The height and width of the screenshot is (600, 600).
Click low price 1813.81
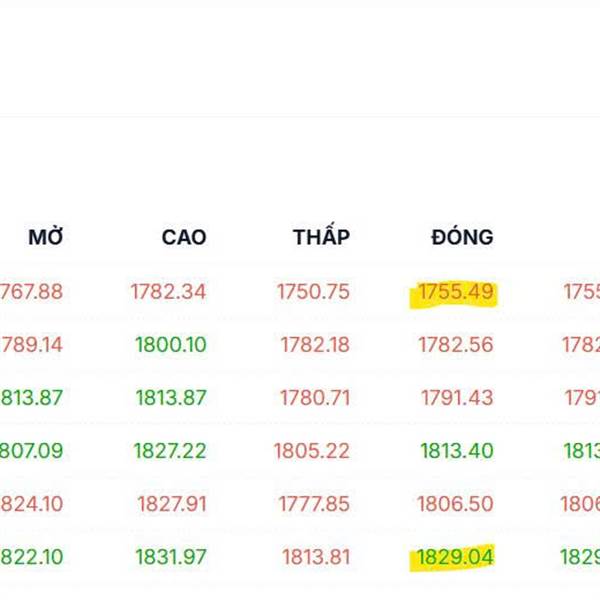(x=316, y=557)
